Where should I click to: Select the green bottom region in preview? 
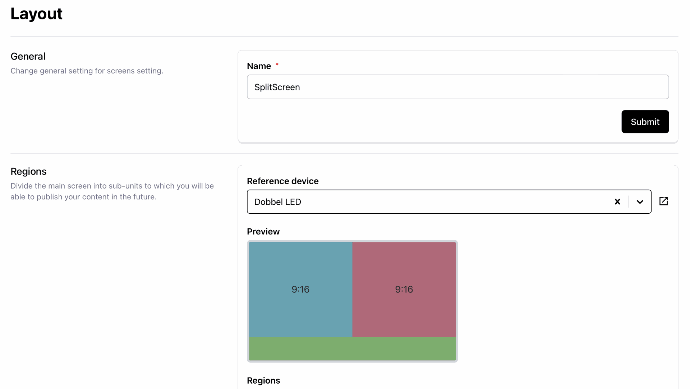click(x=352, y=349)
